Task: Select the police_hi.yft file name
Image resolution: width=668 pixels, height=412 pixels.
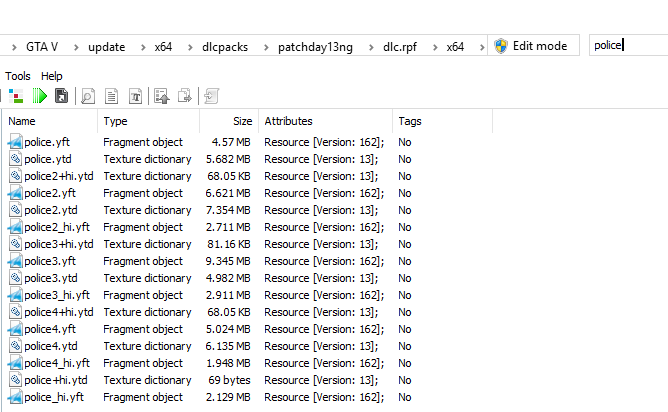Action: (54, 398)
